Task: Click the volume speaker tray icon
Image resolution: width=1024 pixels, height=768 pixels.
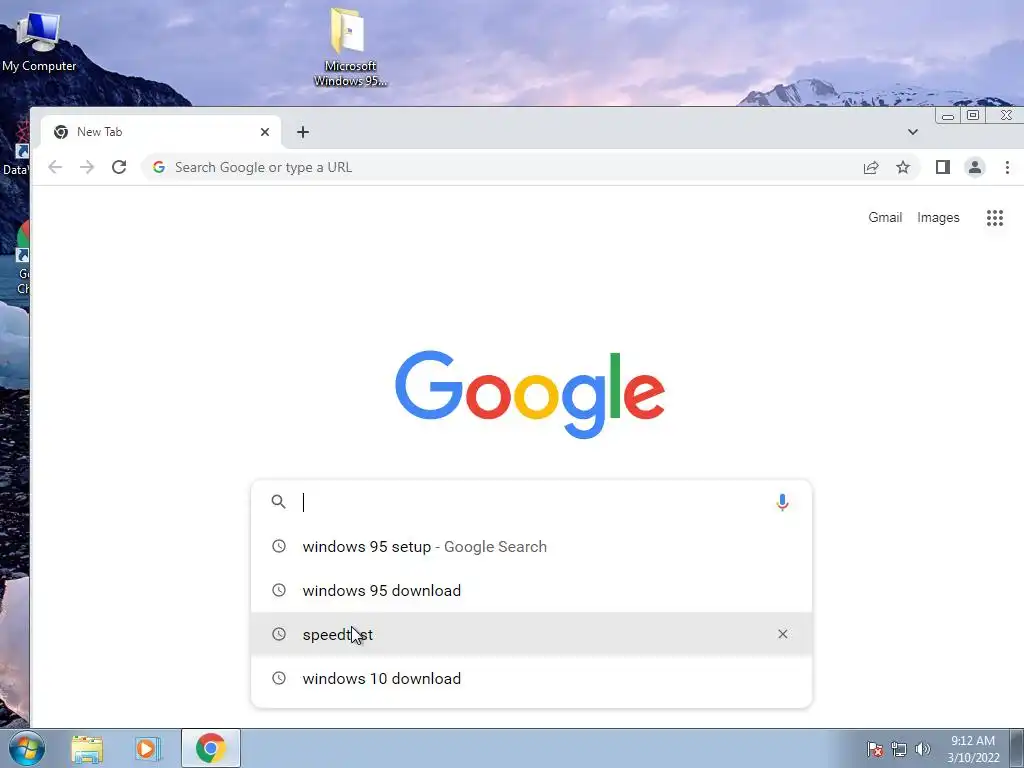Action: 922,749
